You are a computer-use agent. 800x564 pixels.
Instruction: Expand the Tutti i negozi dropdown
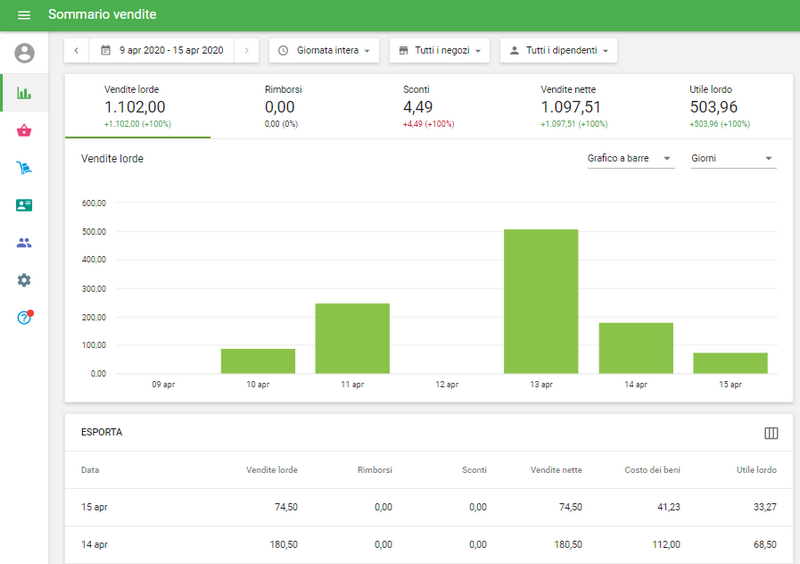(440, 50)
